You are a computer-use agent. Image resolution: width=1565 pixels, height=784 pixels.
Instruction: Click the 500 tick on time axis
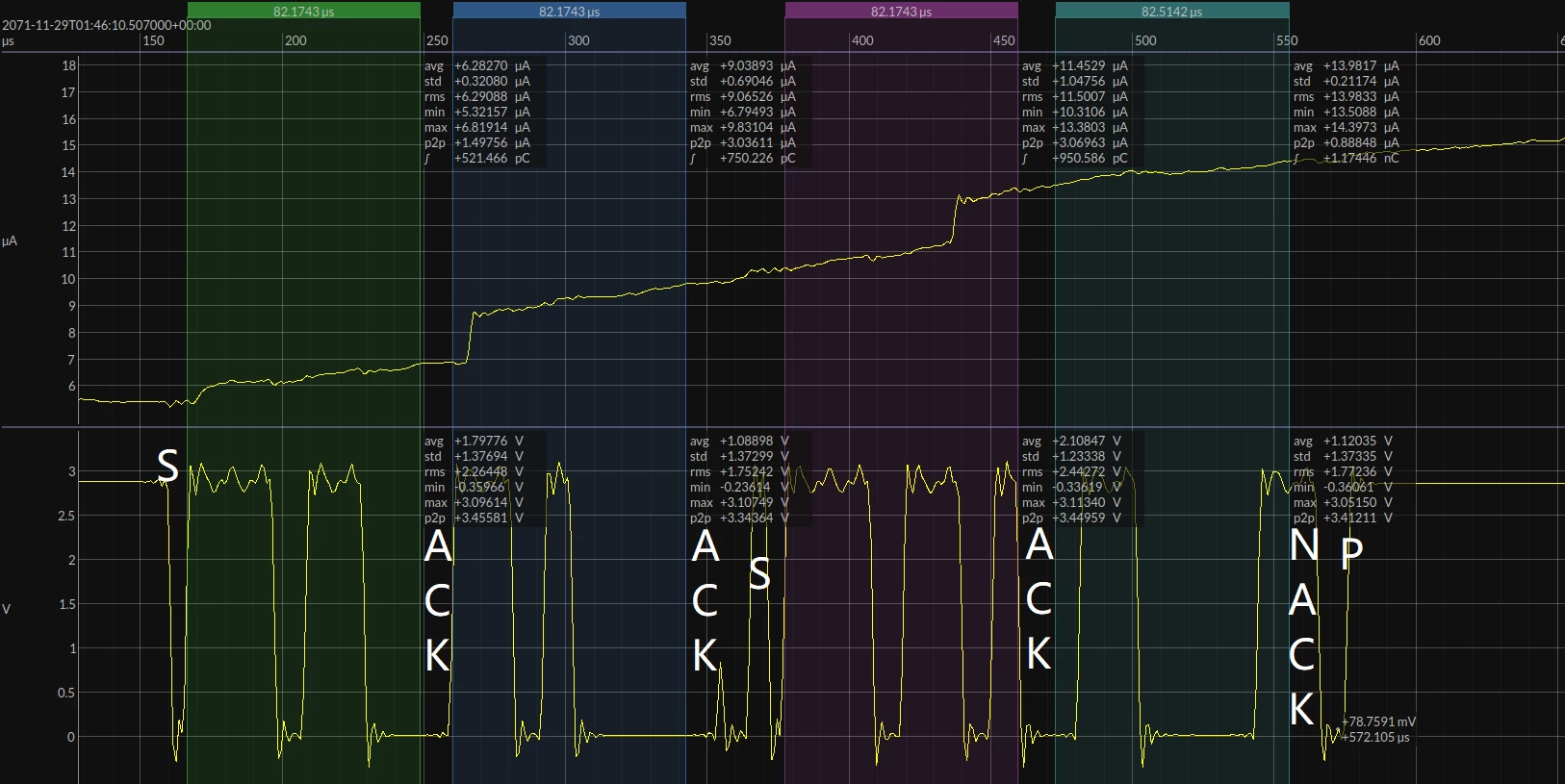1145,40
